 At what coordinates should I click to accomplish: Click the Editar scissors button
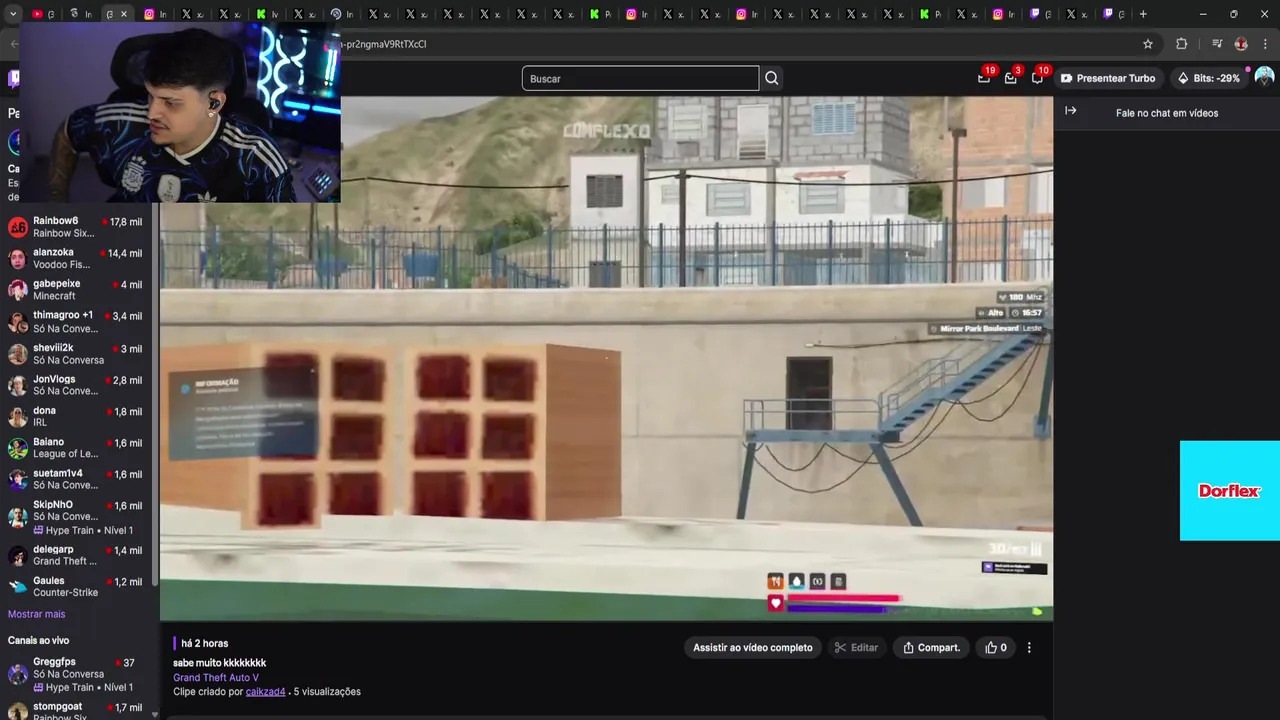point(857,648)
